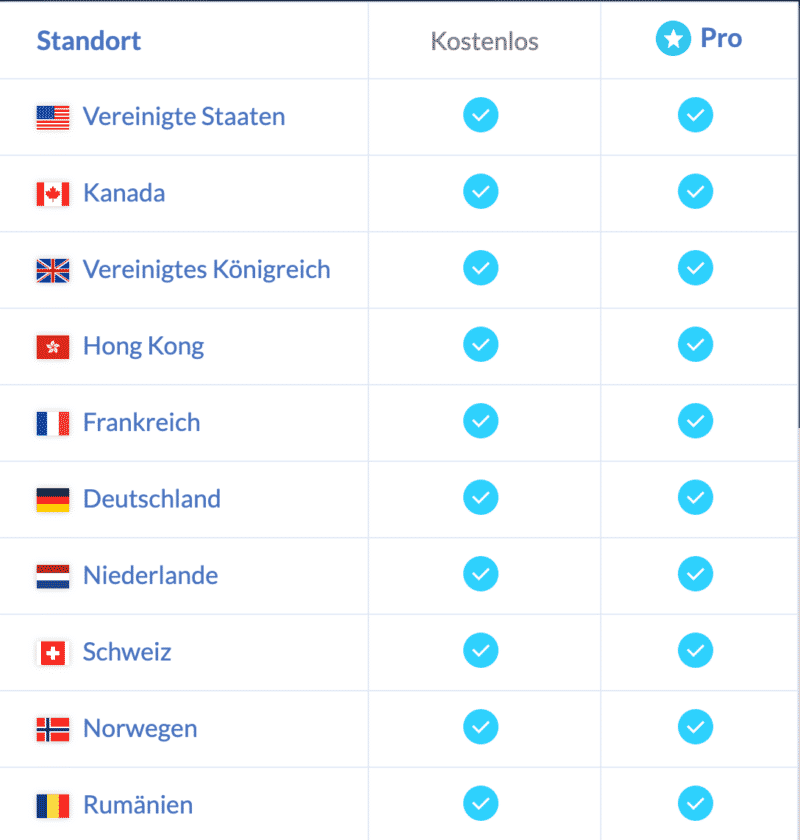
Task: Select the Pro column header label
Action: click(x=721, y=38)
